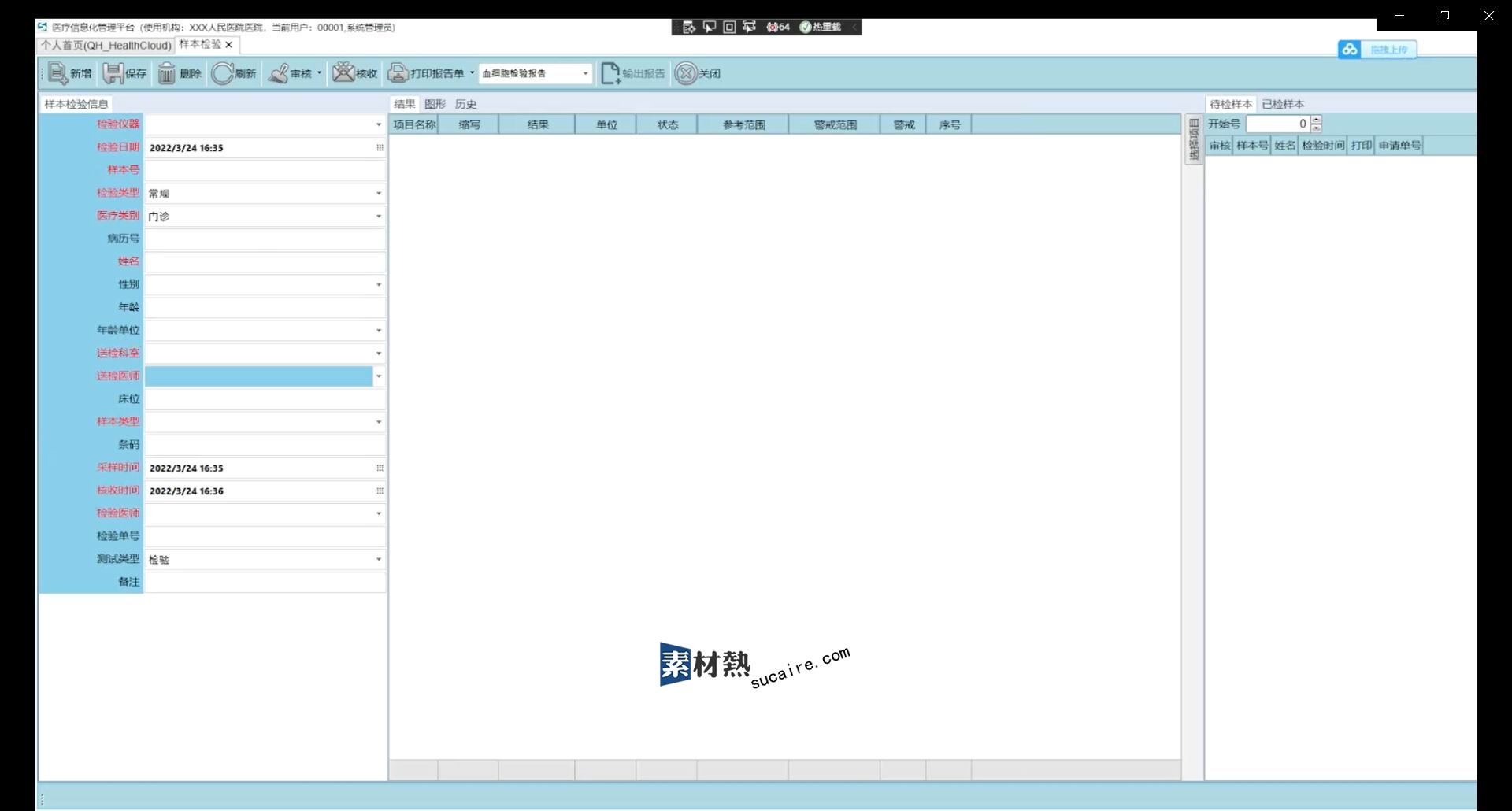Screen dimensions: 1512x811
Task: Switch to the 历史 tab
Action: pos(465,104)
